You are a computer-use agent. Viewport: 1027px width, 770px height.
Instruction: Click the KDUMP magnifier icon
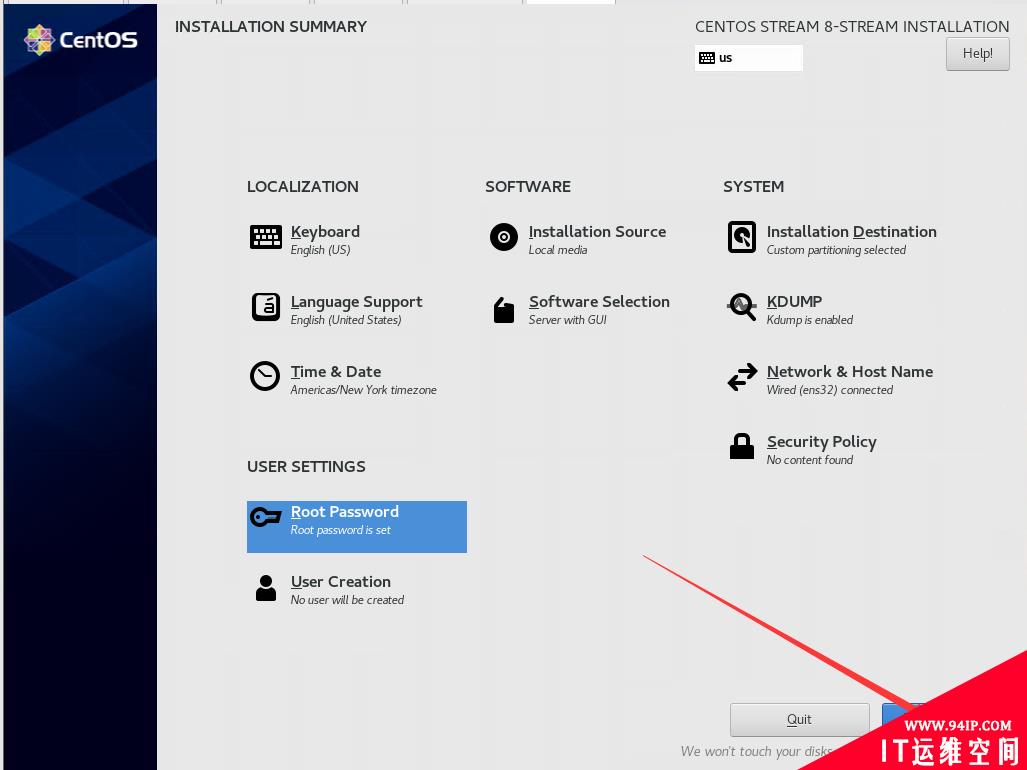point(741,306)
